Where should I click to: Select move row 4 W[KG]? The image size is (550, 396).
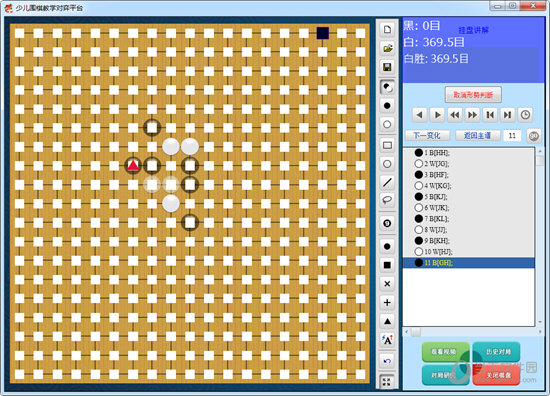pos(469,186)
